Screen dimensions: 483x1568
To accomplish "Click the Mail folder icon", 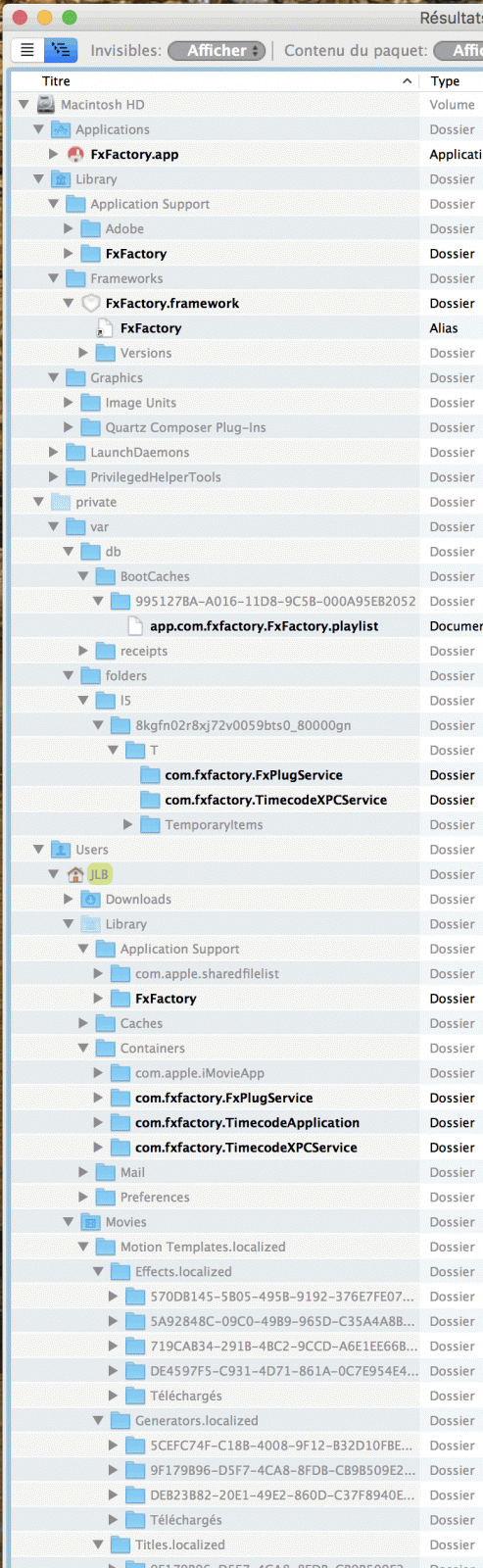I will coord(105,1172).
